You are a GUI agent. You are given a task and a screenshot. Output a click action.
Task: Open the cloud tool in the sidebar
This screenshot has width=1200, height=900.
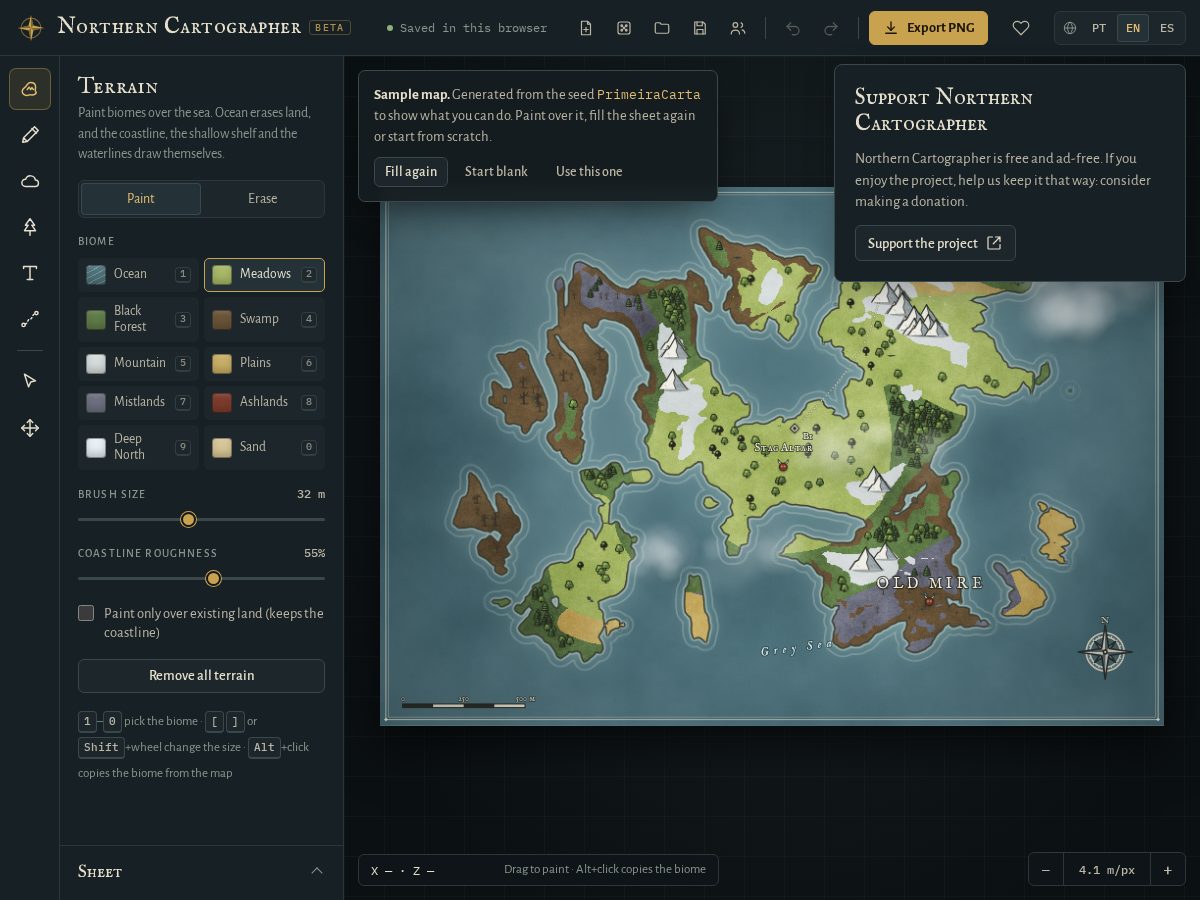[30, 181]
